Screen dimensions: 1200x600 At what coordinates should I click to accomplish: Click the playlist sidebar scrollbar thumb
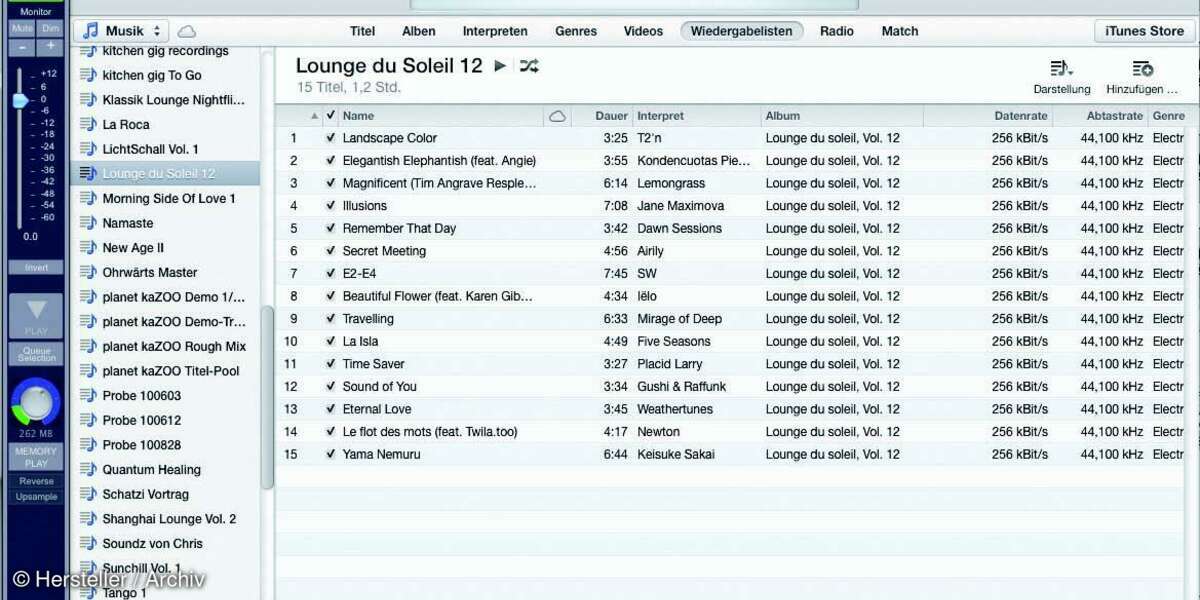(x=267, y=397)
